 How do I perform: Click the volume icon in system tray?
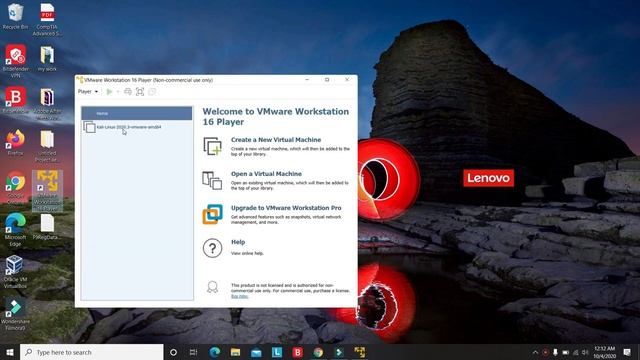click(585, 352)
